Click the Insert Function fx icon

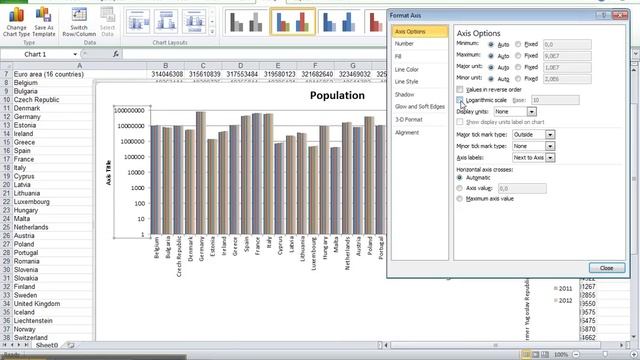tap(116, 54)
